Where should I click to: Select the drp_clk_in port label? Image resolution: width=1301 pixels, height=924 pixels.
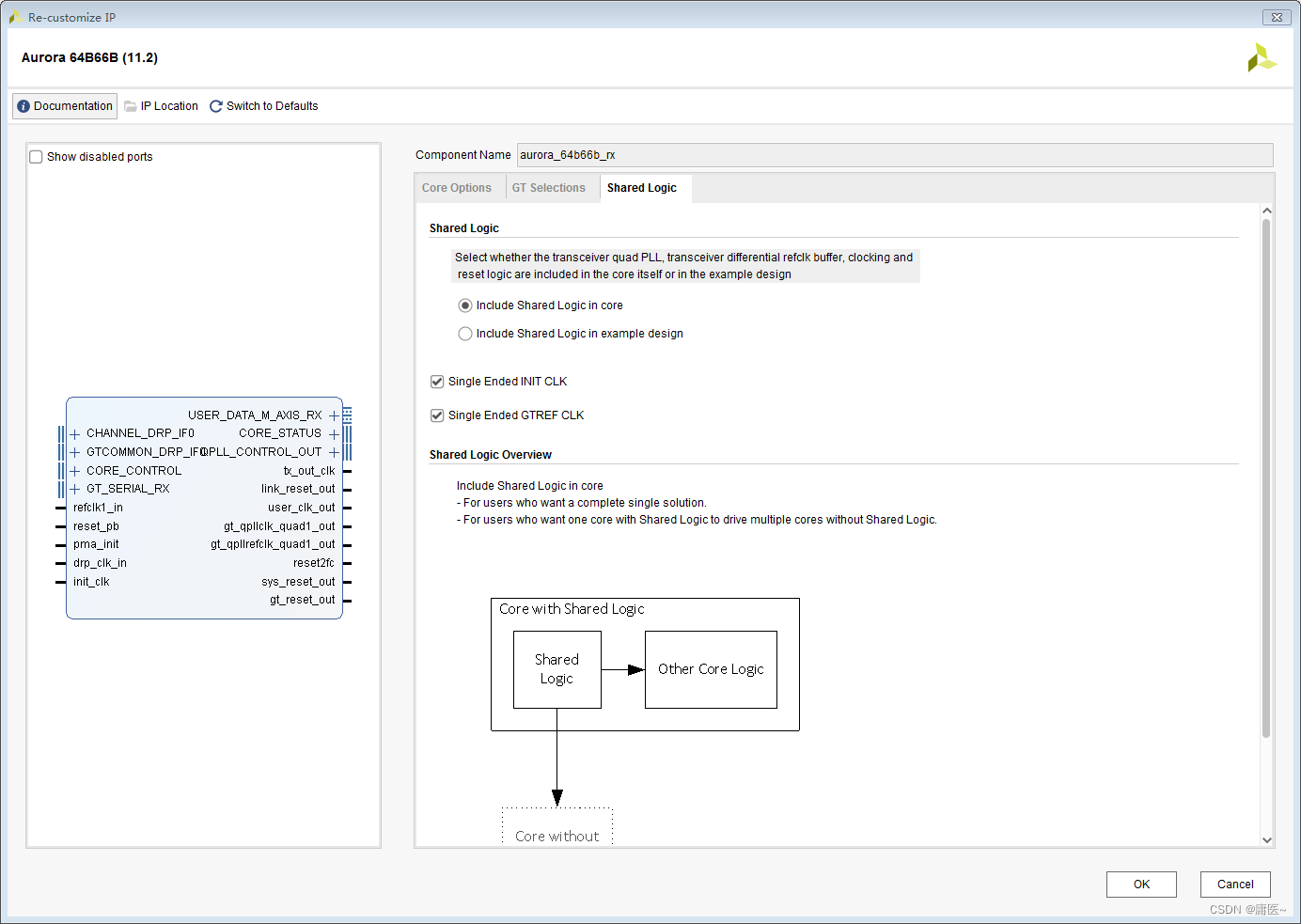tap(100, 563)
